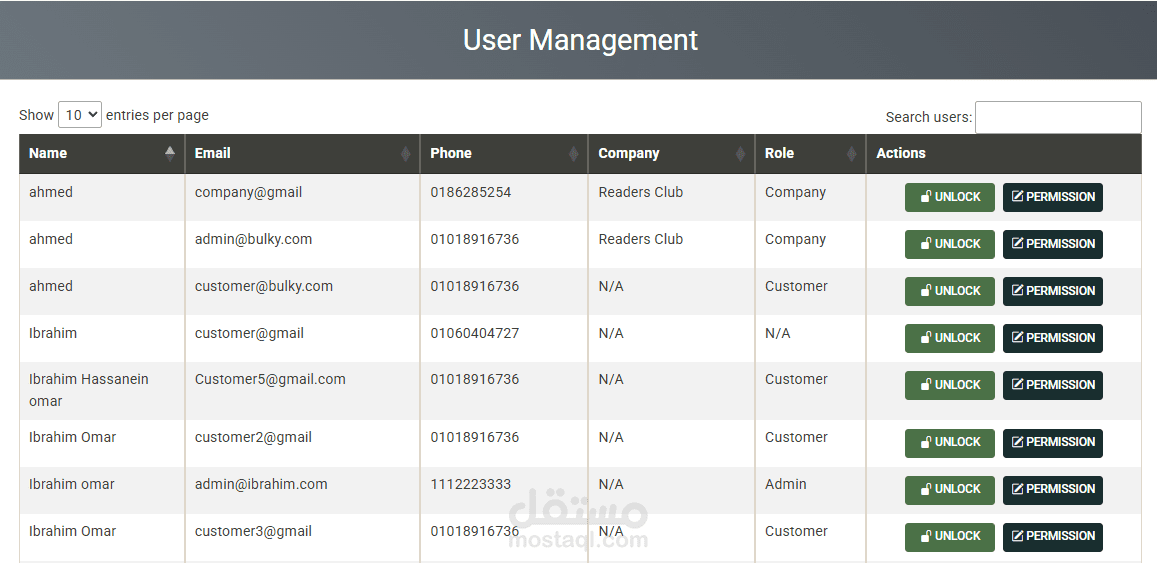
Task: Unlock user Customer5@gmail.com
Action: (950, 385)
